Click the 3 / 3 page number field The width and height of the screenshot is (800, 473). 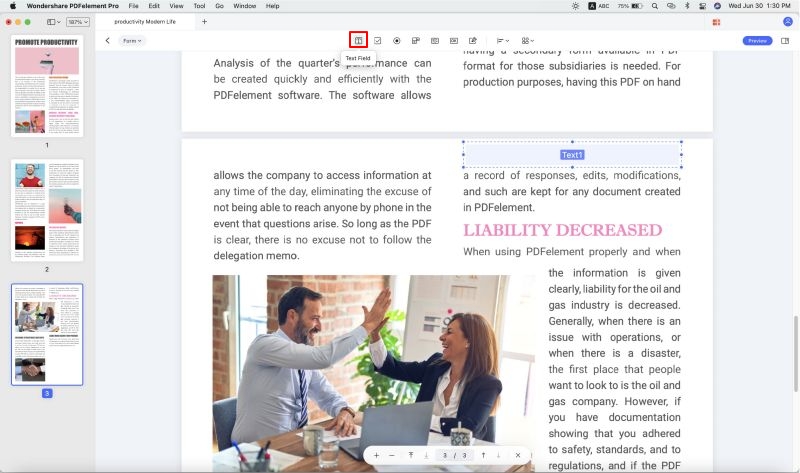point(455,455)
